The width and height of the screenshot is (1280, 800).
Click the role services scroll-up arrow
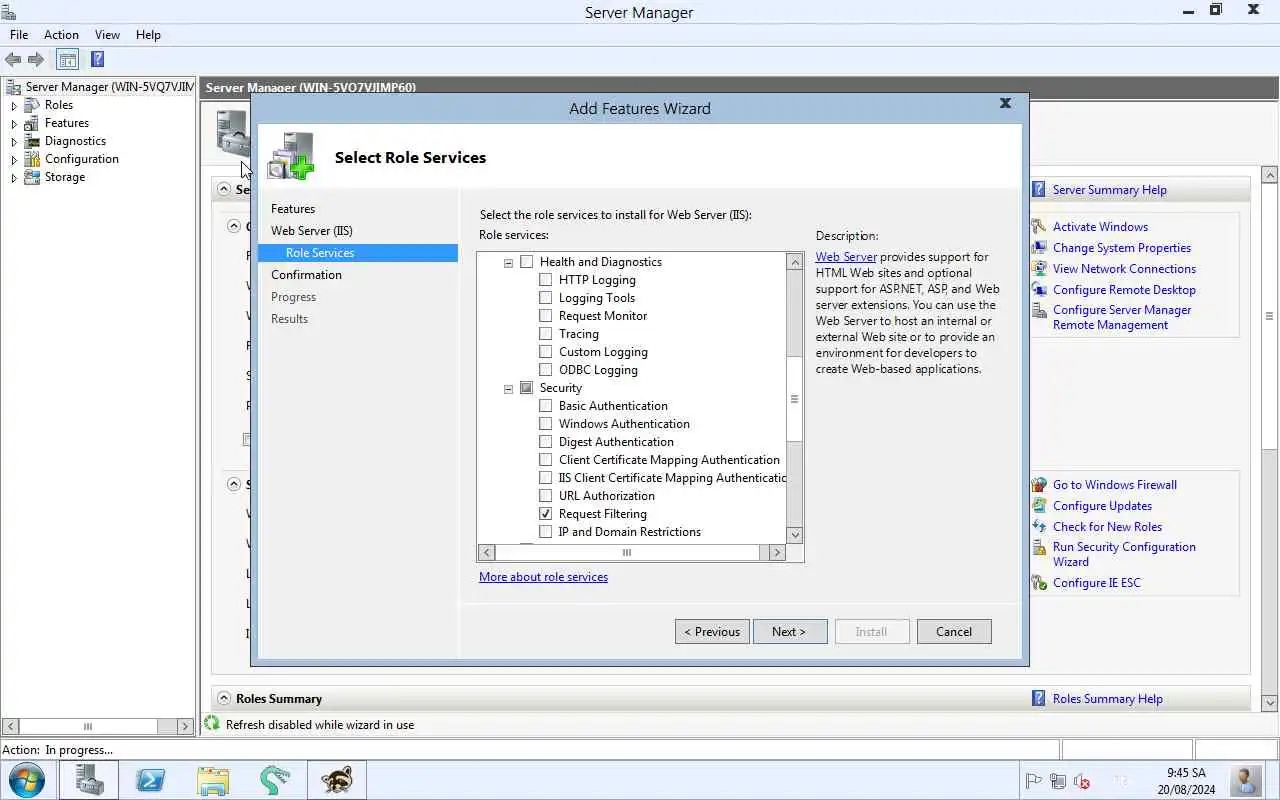(x=795, y=262)
